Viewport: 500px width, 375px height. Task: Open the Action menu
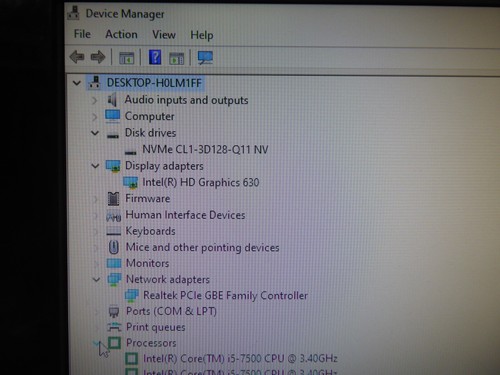[121, 34]
